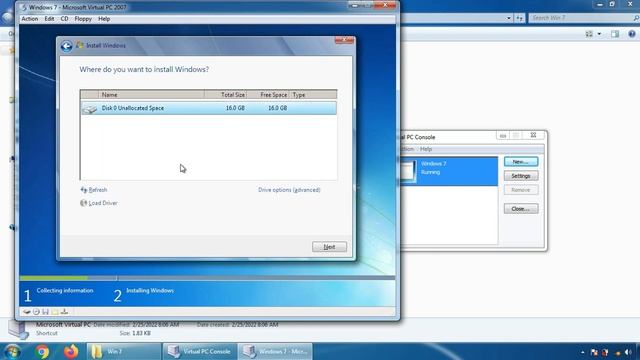Image resolution: width=640 pixels, height=360 pixels.
Task: Toggle the Explorer preview pane icon
Action: (615, 34)
